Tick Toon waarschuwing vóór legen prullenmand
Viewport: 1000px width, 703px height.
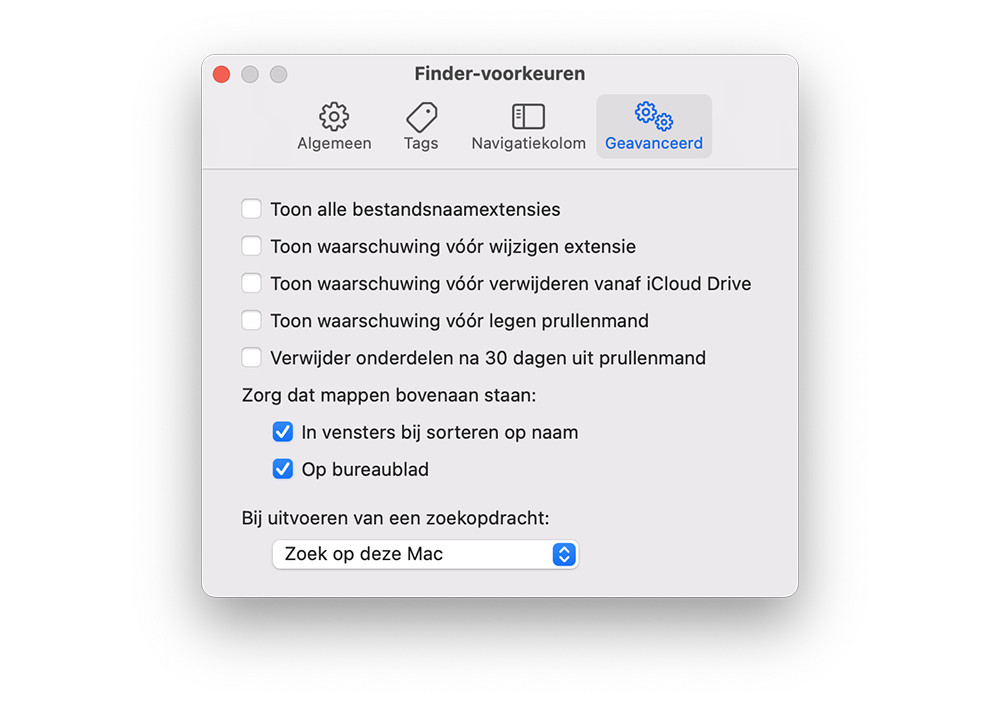[251, 320]
